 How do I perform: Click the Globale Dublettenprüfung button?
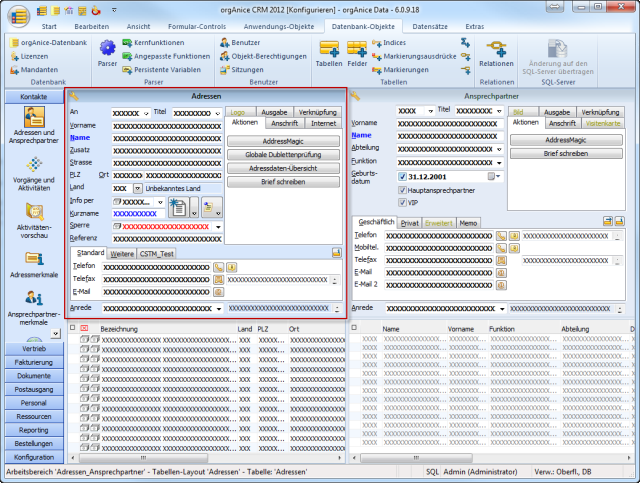283,155
